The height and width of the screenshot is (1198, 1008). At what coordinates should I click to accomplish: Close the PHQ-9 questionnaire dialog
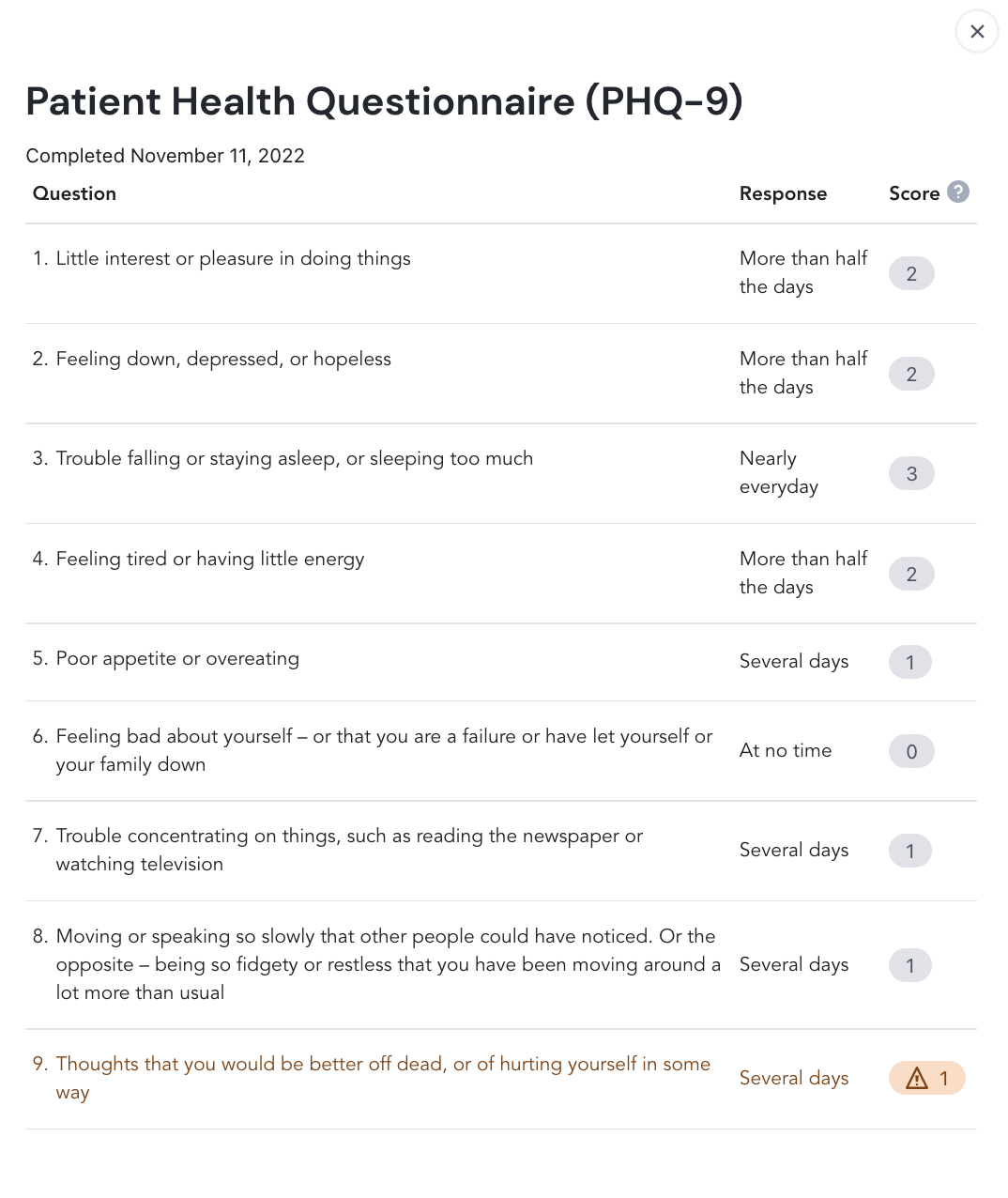point(976,32)
